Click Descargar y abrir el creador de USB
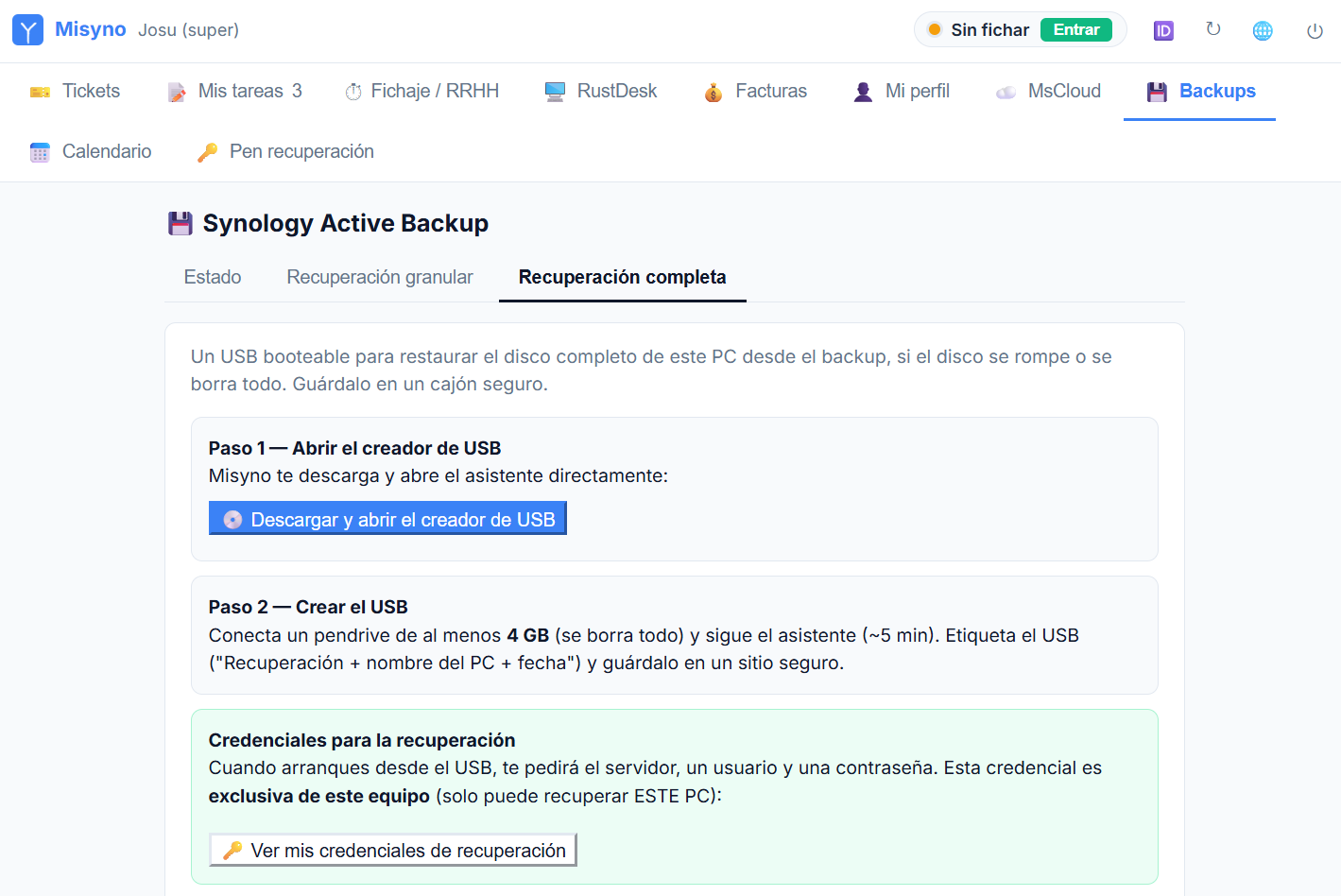 point(387,519)
